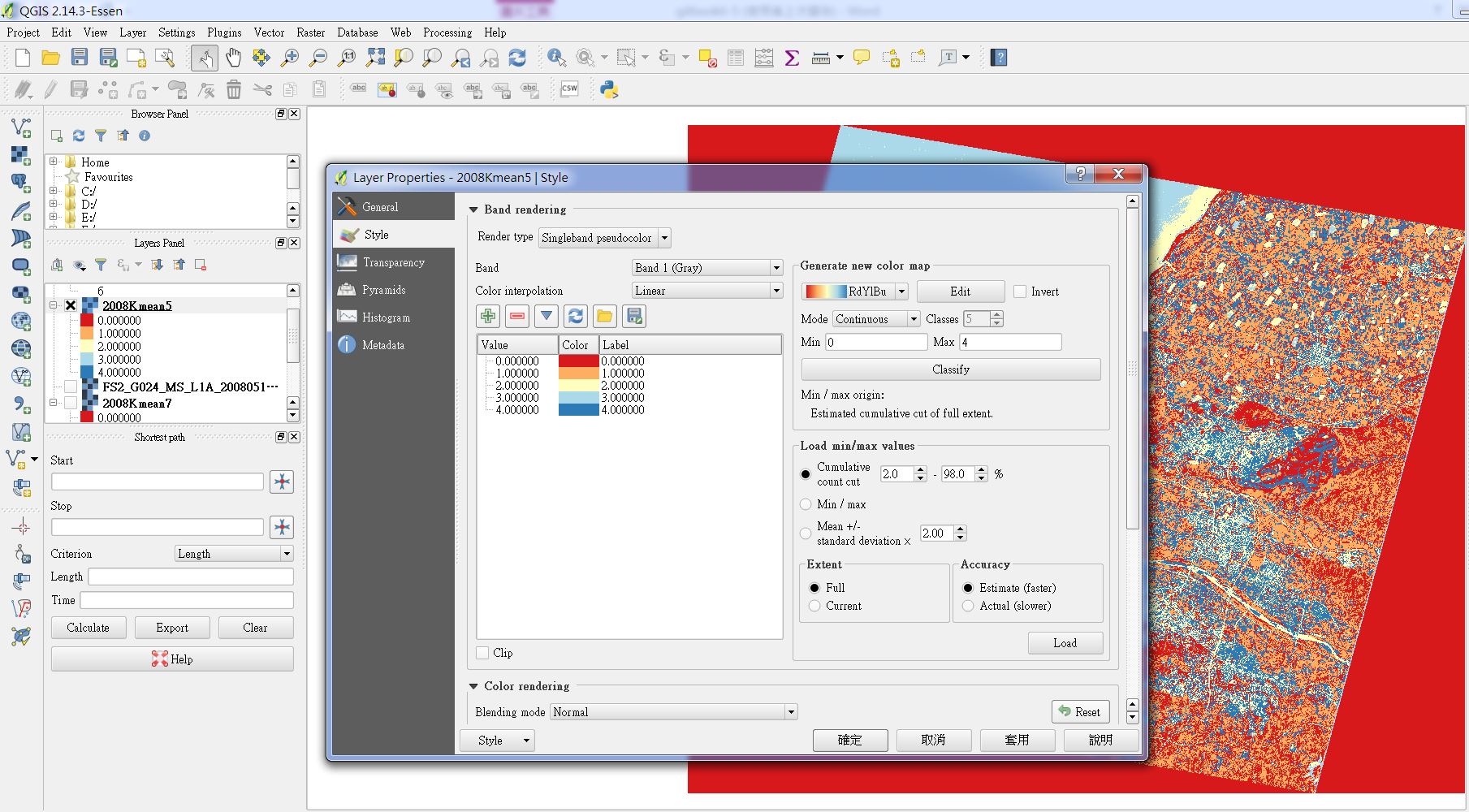
Task: Open Mode Continuous dropdown
Action: (x=875, y=319)
